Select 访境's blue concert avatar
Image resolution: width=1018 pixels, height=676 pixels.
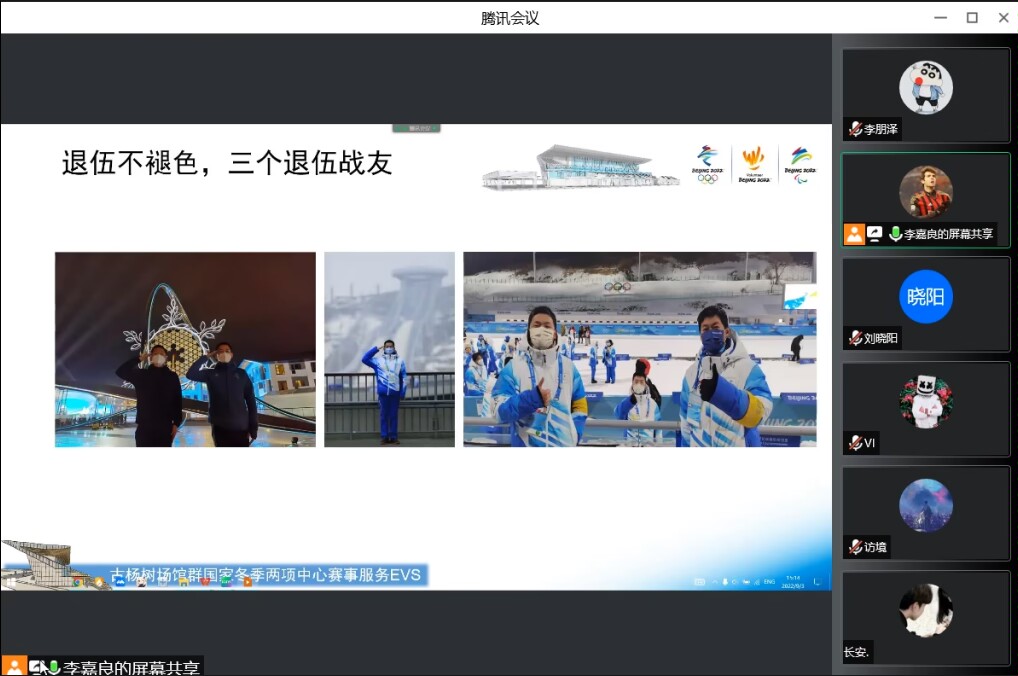coord(925,505)
